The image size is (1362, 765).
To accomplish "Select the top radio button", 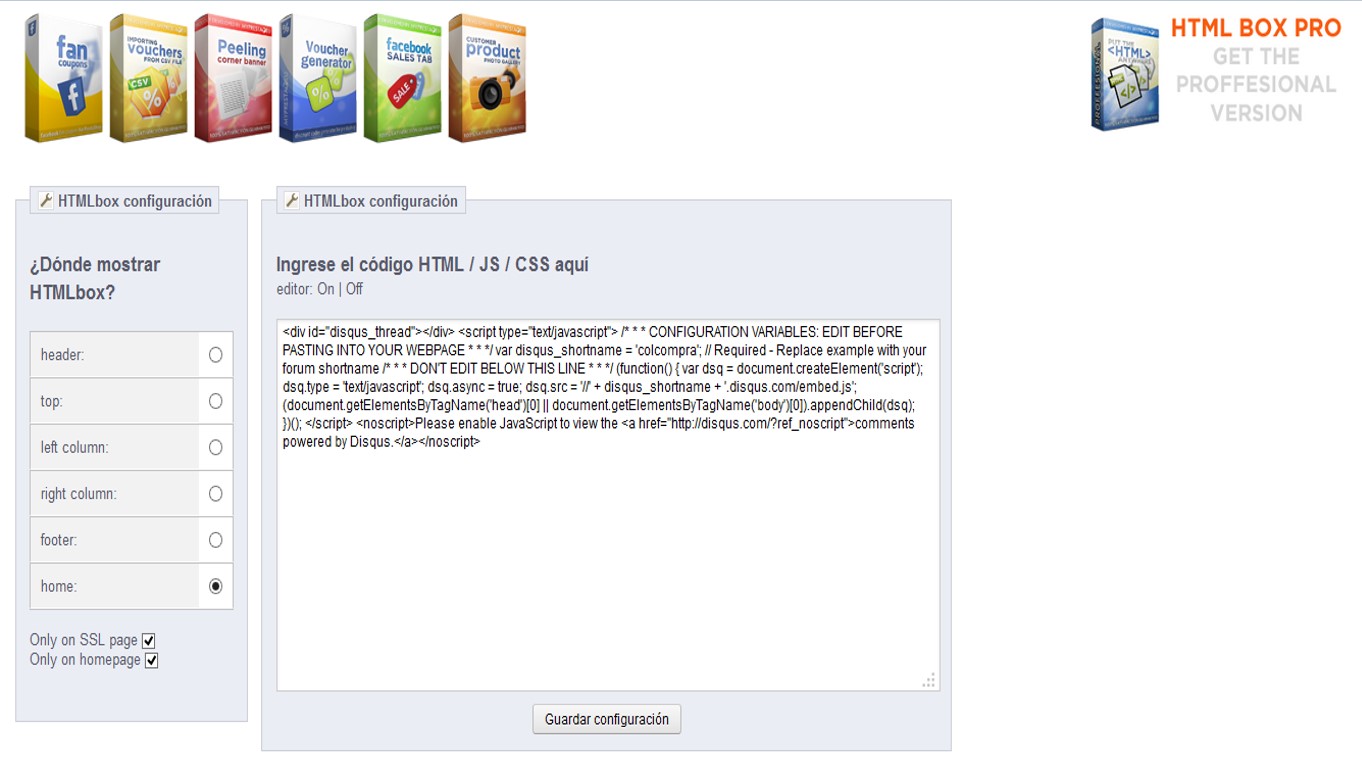I will [x=215, y=401].
